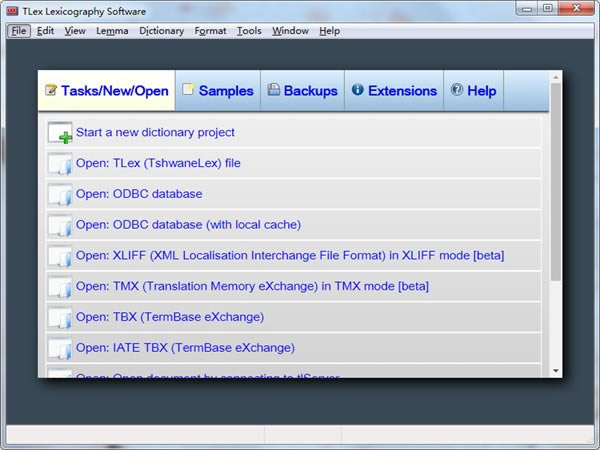Select the Tasks/New/Open tab
Viewport: 600px width, 450px height.
(107, 91)
